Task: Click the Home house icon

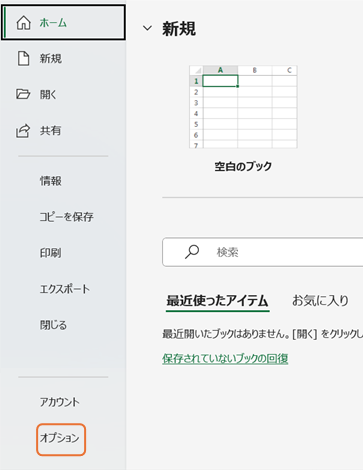Action: coord(24,23)
